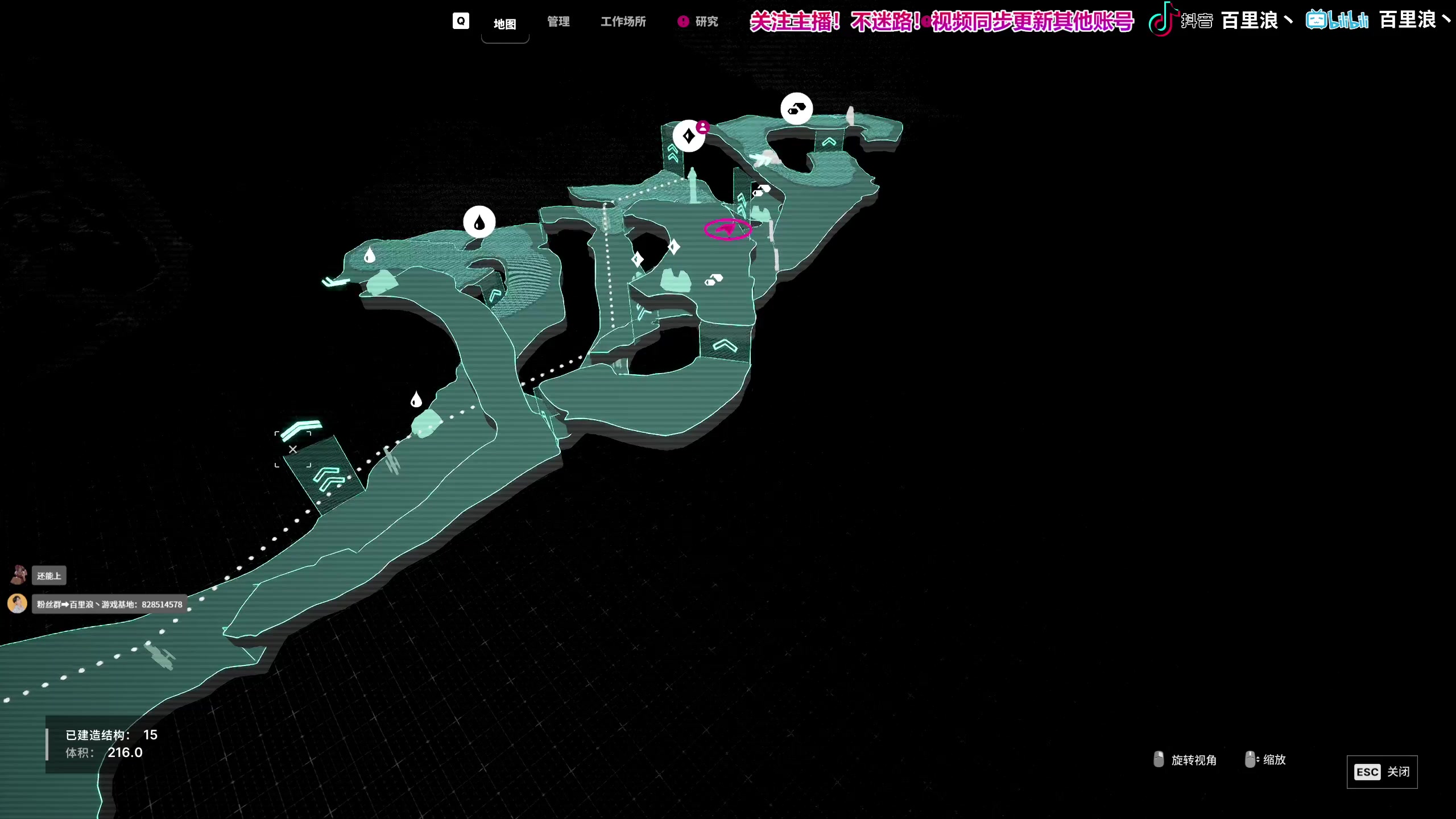This screenshot has width=1456, height=819.
Task: Select the large water droplet circle marker
Action: click(479, 222)
